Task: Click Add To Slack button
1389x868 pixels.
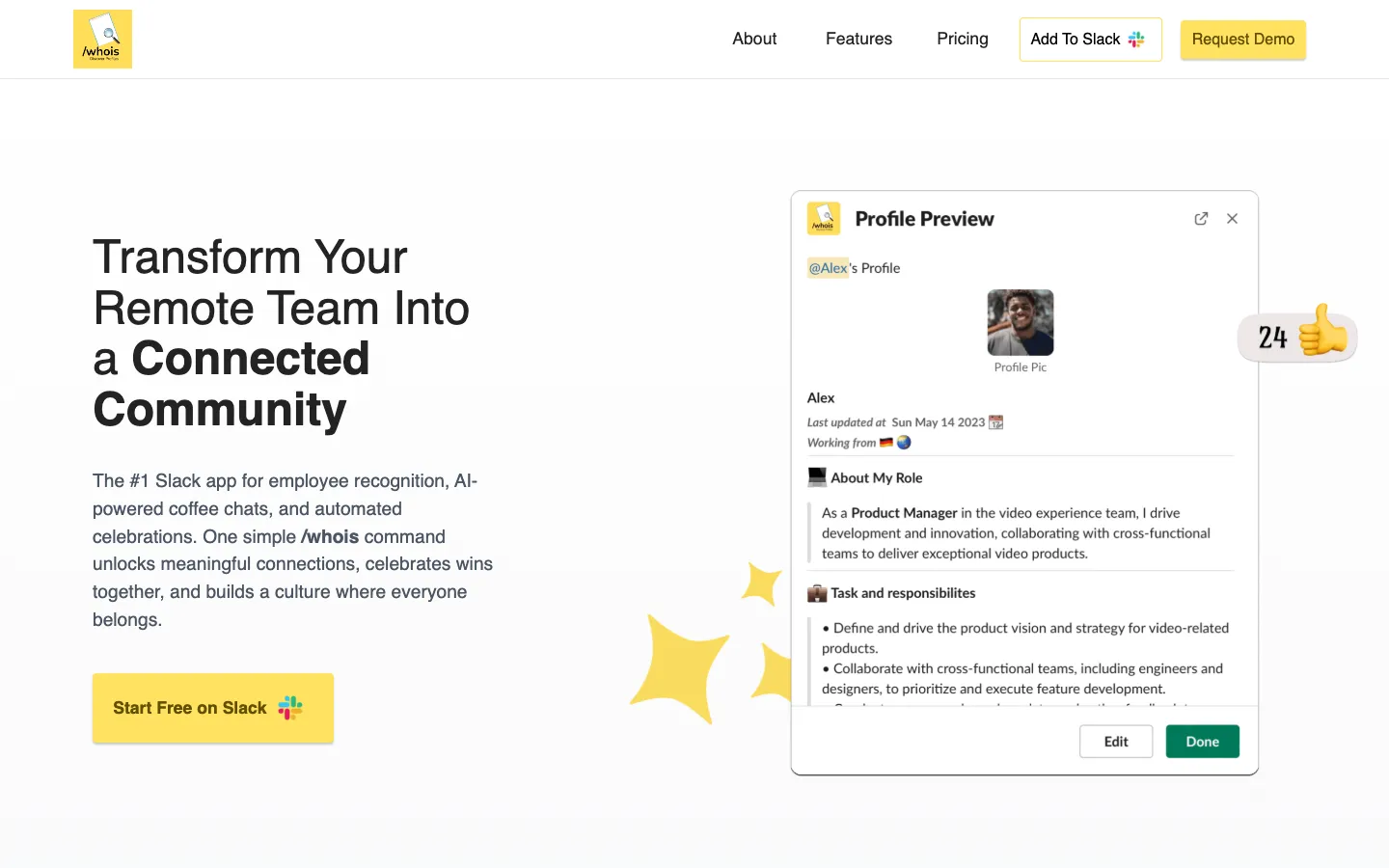Action: [1091, 40]
